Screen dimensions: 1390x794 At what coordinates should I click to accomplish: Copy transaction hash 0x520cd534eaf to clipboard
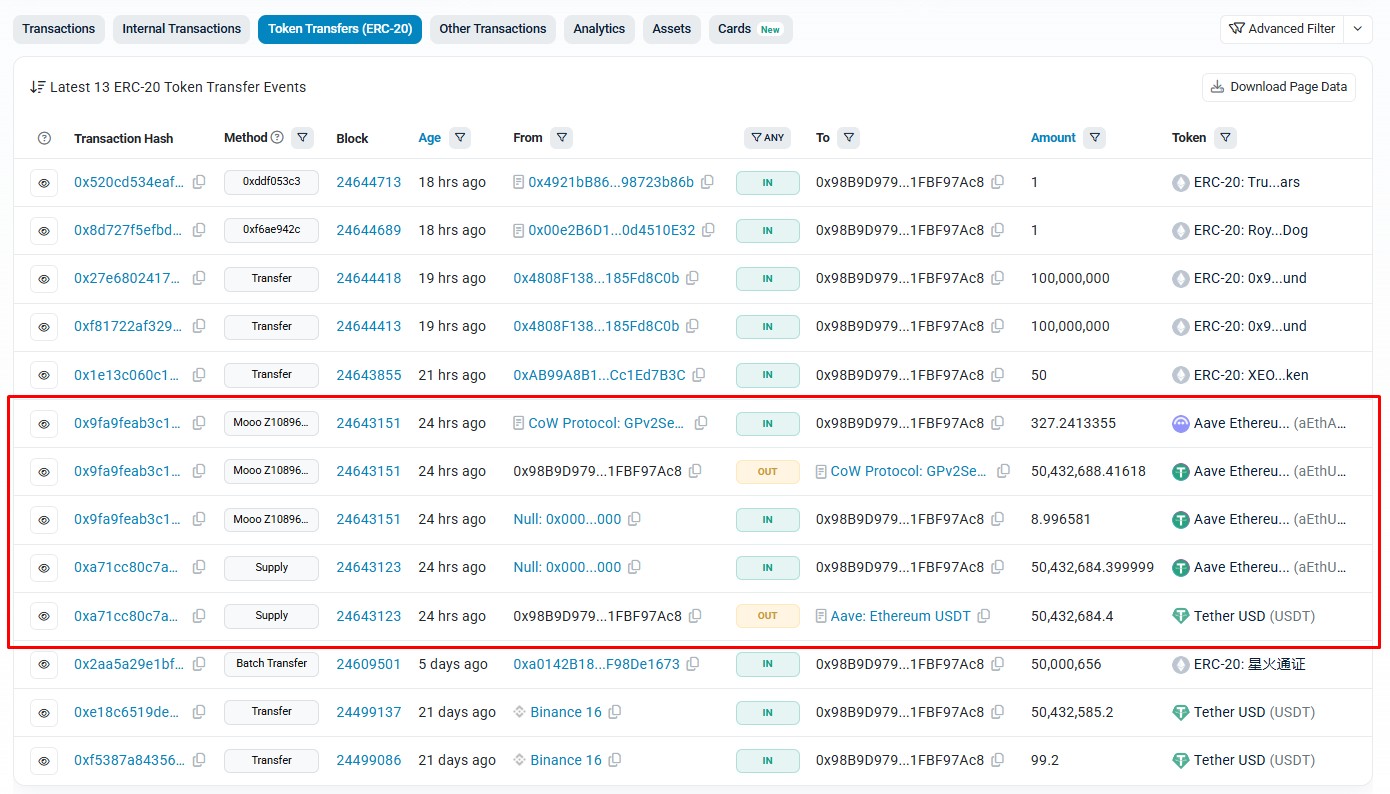tap(199, 182)
